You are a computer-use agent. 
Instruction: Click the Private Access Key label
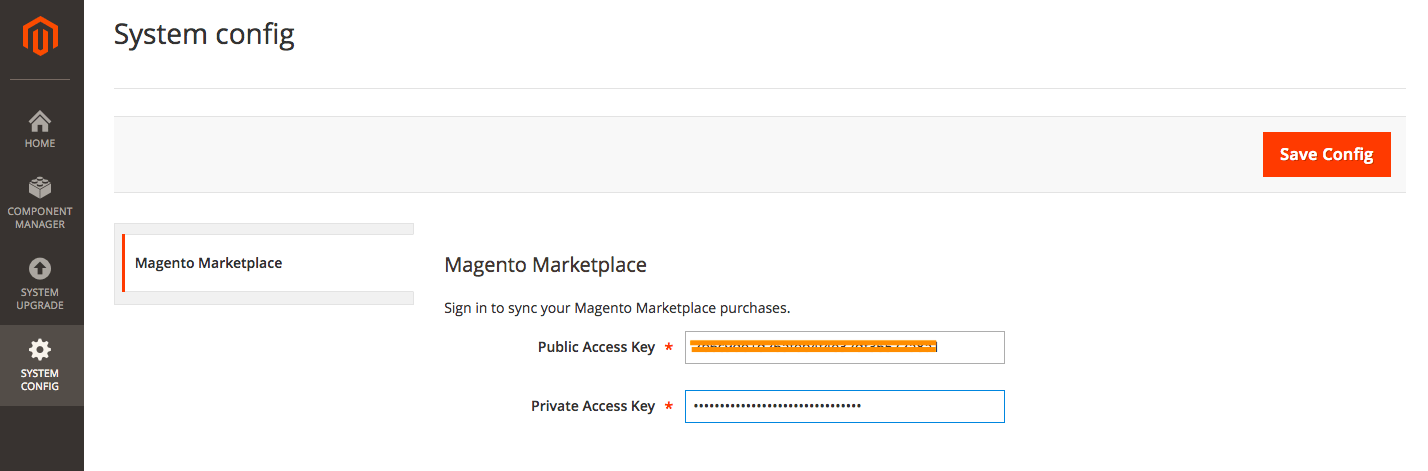593,406
